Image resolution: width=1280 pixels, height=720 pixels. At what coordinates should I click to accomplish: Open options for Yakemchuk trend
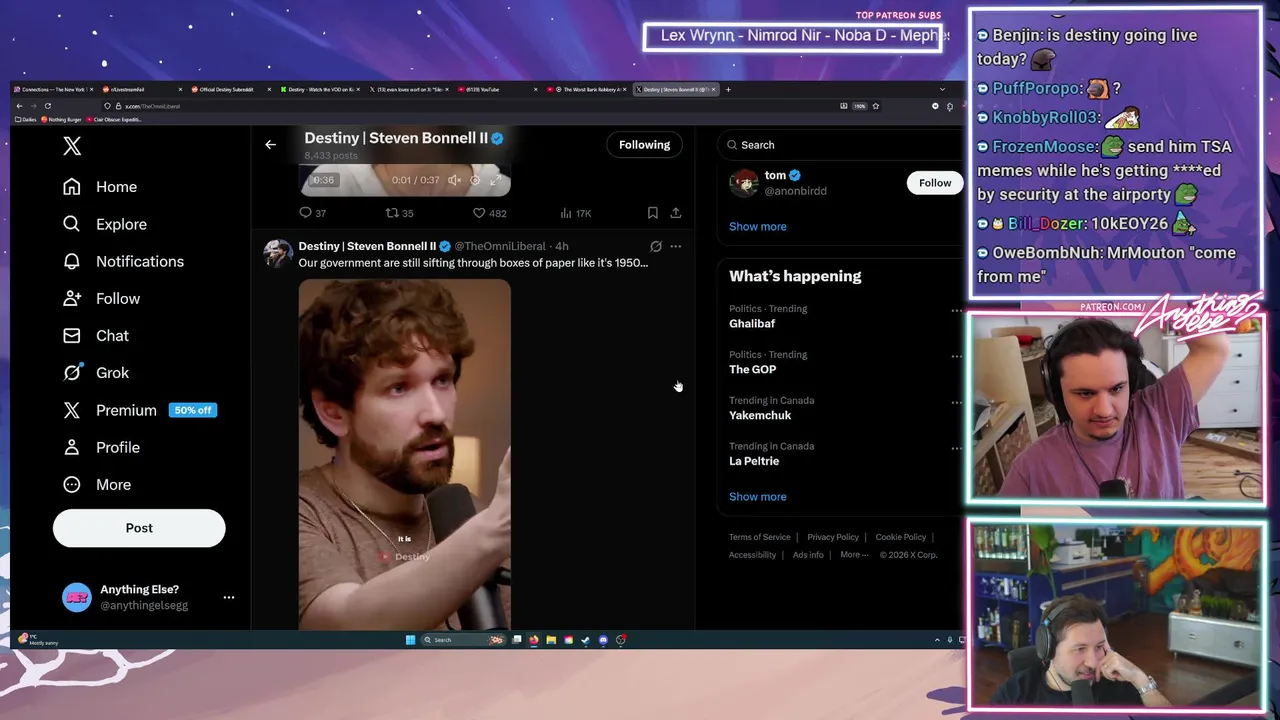(956, 402)
